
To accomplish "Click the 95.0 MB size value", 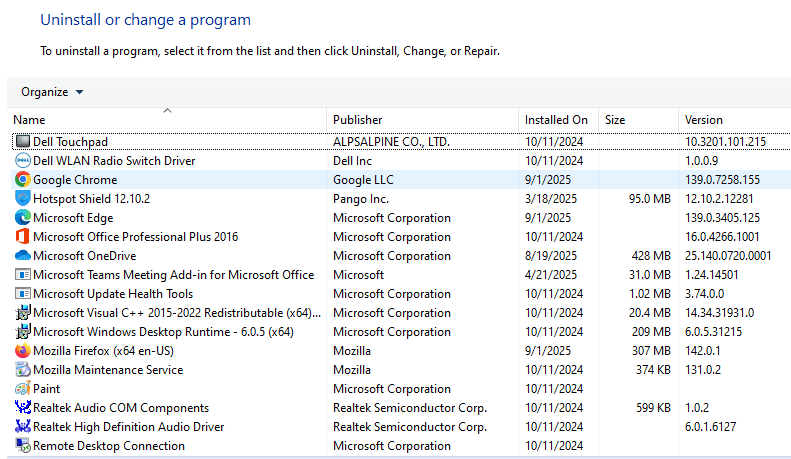I will click(x=650, y=199).
